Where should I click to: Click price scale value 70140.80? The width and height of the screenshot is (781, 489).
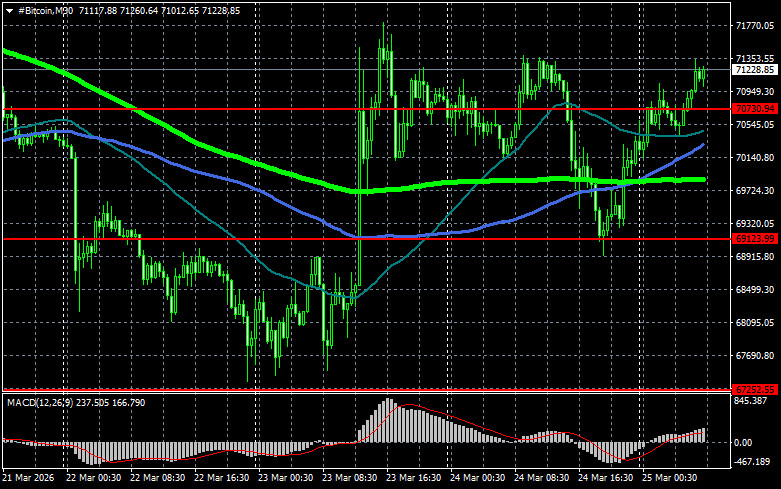755,157
